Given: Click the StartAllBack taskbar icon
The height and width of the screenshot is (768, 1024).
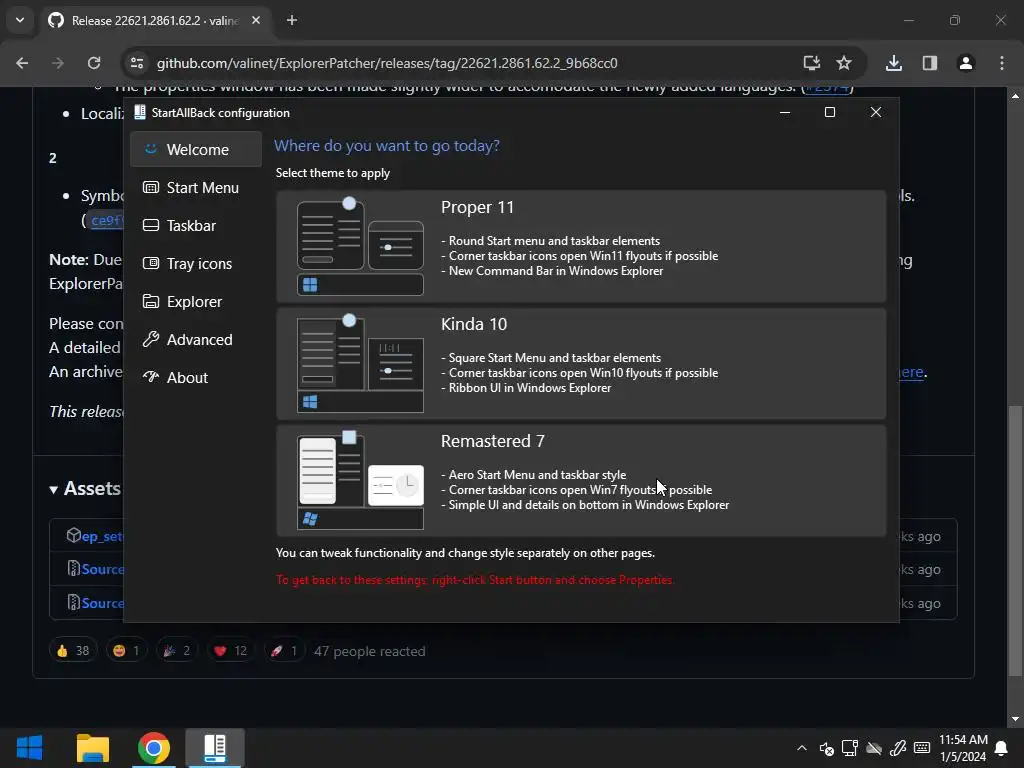Looking at the screenshot, I should tap(215, 748).
